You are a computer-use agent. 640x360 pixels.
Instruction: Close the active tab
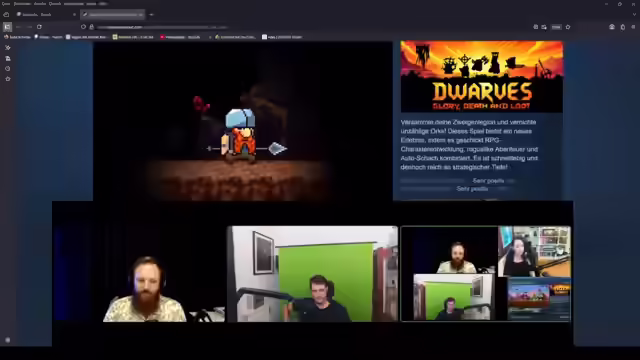click(x=140, y=15)
